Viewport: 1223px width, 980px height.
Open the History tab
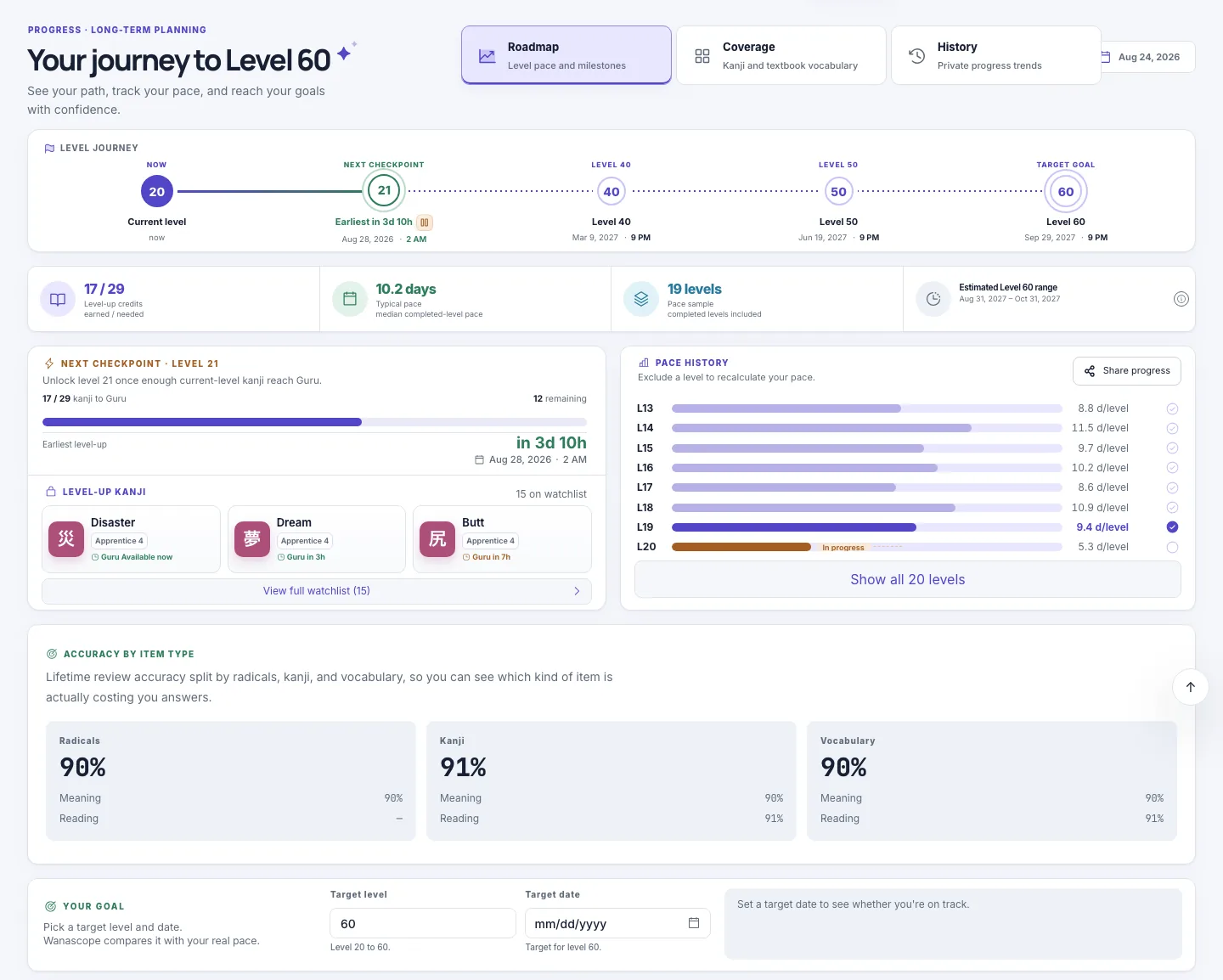[995, 55]
